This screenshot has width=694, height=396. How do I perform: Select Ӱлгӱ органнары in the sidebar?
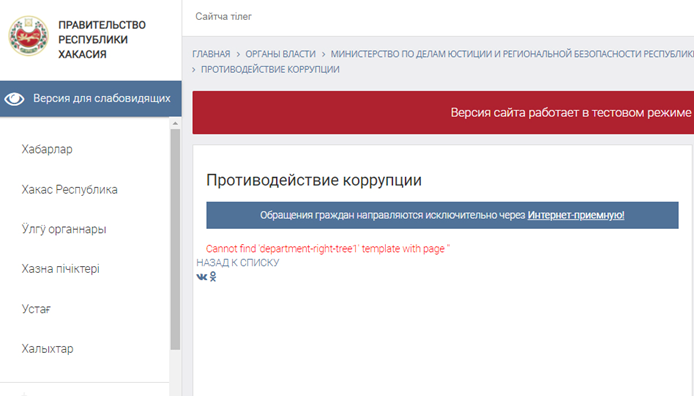[64, 229]
